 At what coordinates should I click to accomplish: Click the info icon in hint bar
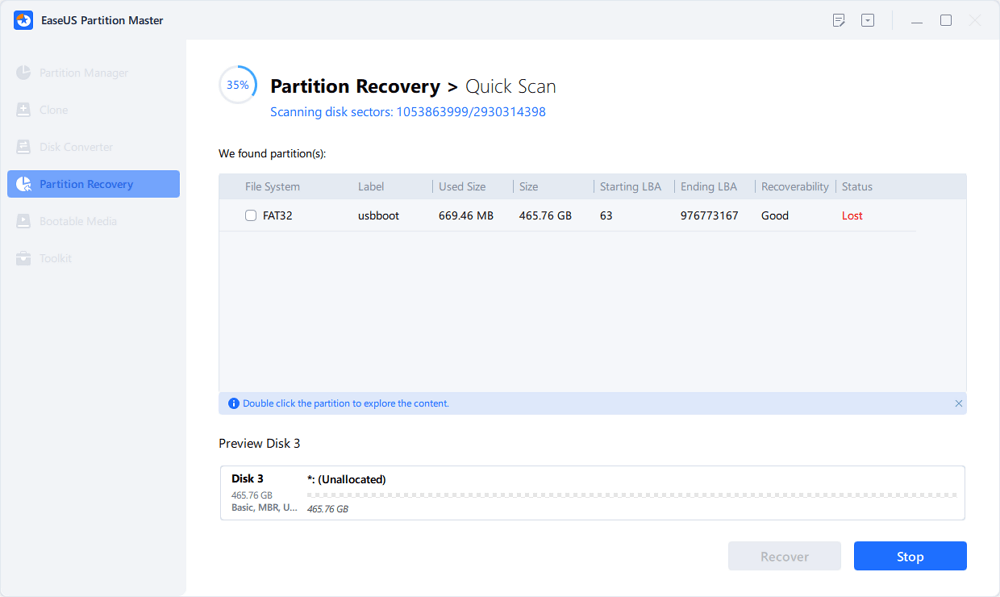[x=233, y=404]
